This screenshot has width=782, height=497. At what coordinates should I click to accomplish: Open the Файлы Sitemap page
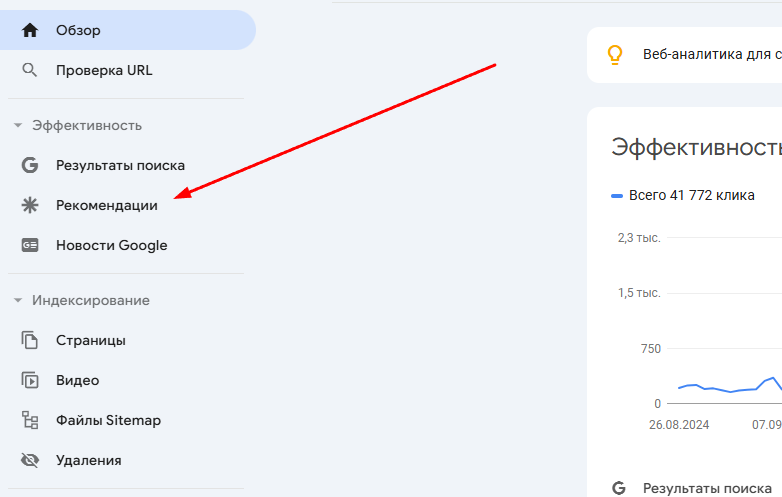(108, 420)
